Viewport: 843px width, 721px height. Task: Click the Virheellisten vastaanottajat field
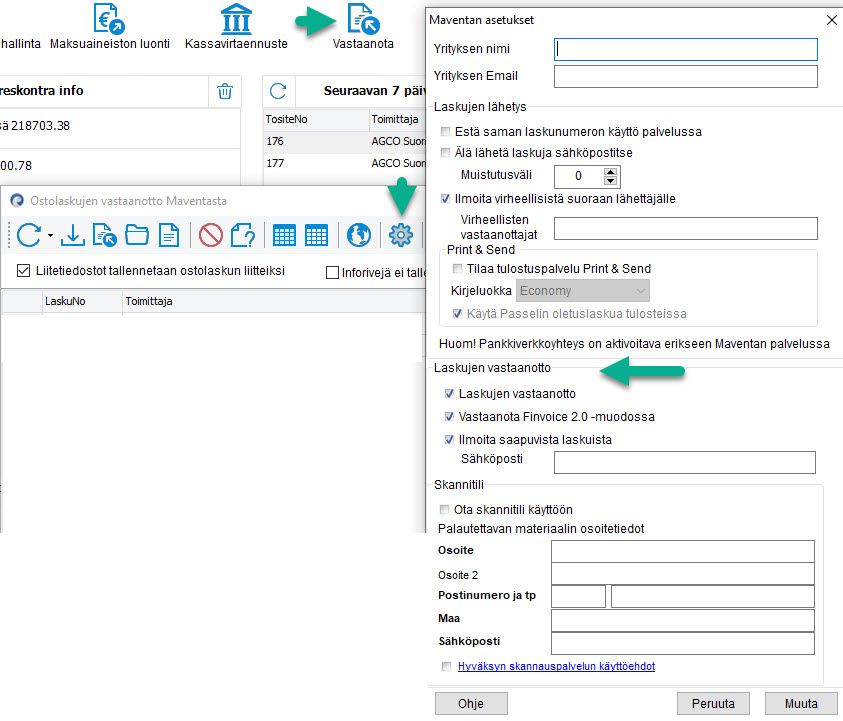pos(686,229)
